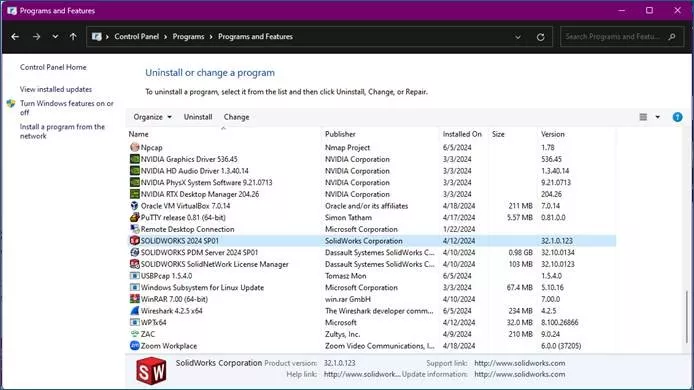Click the Remote Desktop Connection icon

point(135,229)
